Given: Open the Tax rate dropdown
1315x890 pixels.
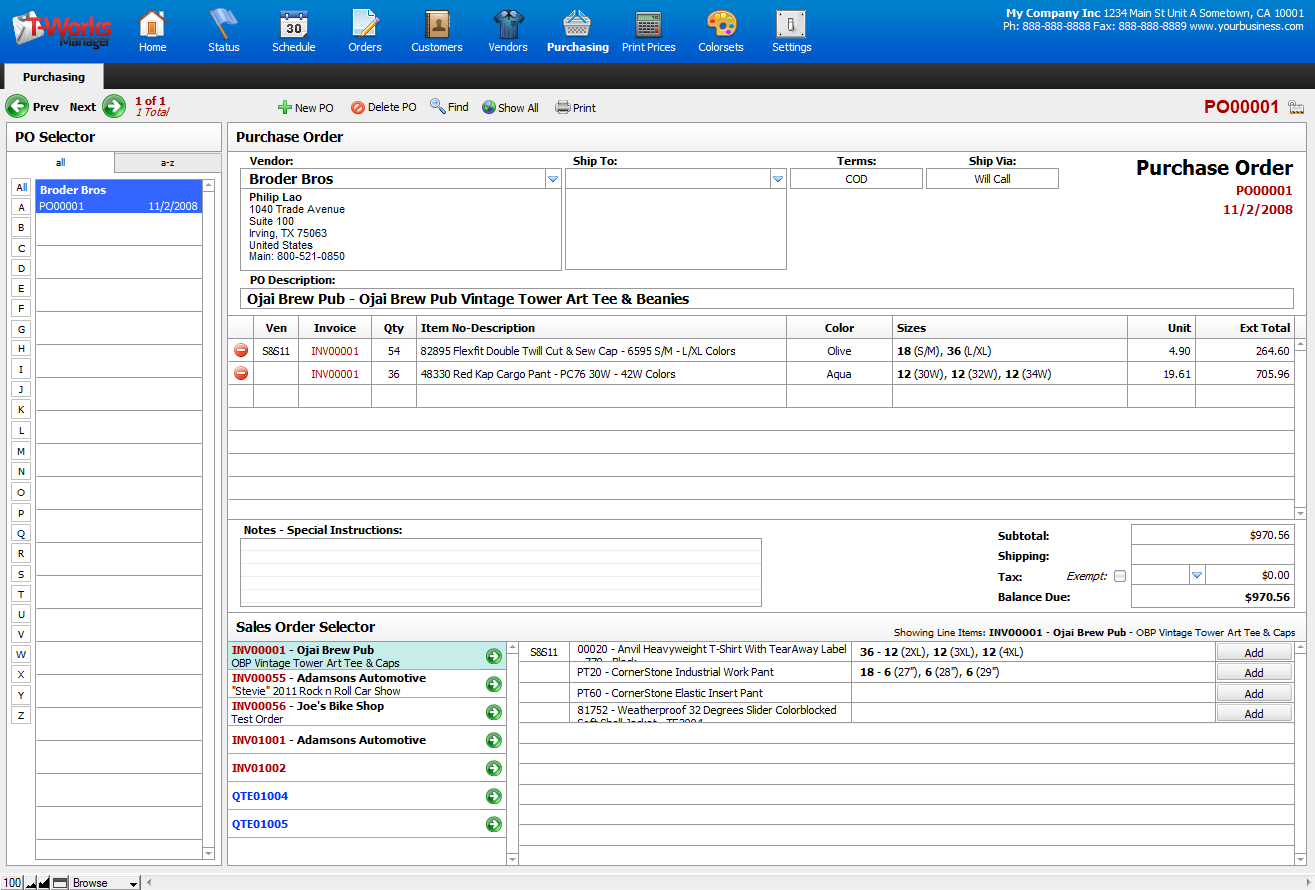Looking at the screenshot, I should pyautogui.click(x=1197, y=575).
